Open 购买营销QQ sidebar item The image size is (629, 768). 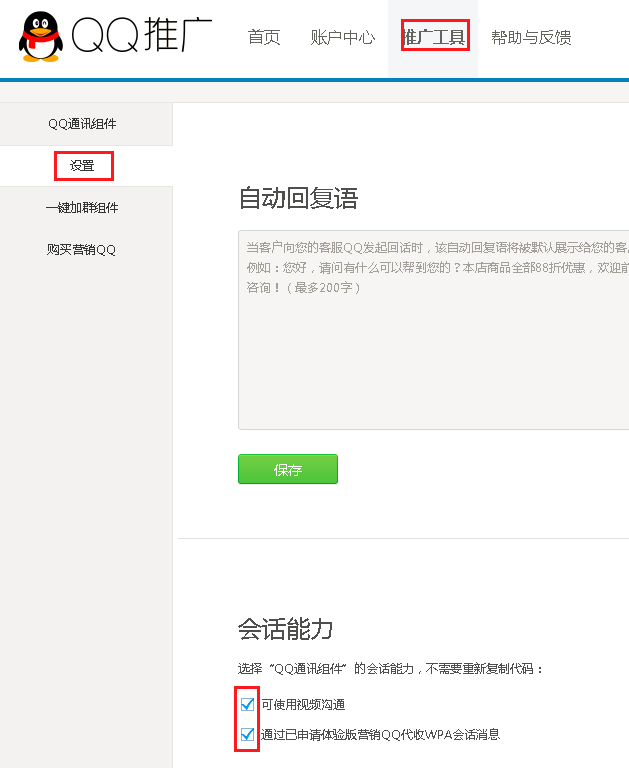(x=81, y=250)
